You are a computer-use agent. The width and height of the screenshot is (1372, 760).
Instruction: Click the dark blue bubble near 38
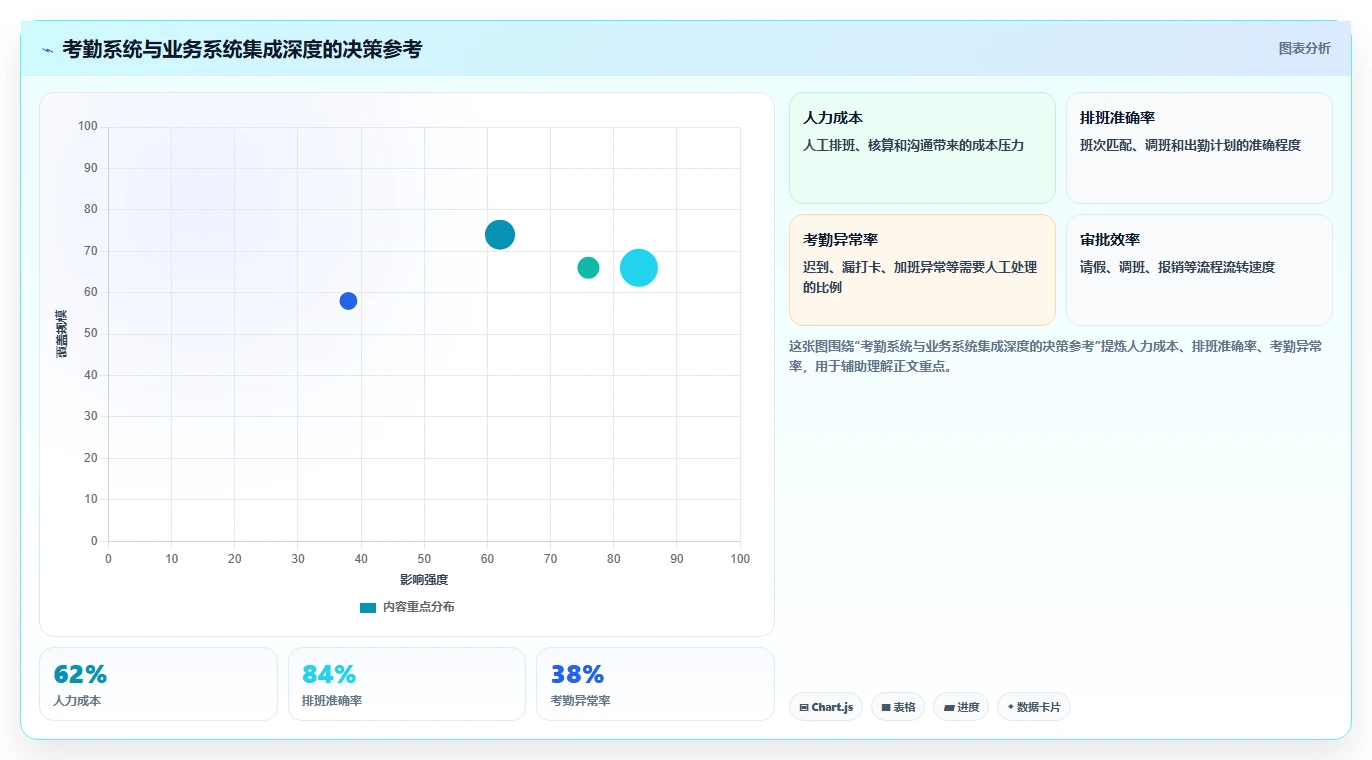click(x=348, y=301)
